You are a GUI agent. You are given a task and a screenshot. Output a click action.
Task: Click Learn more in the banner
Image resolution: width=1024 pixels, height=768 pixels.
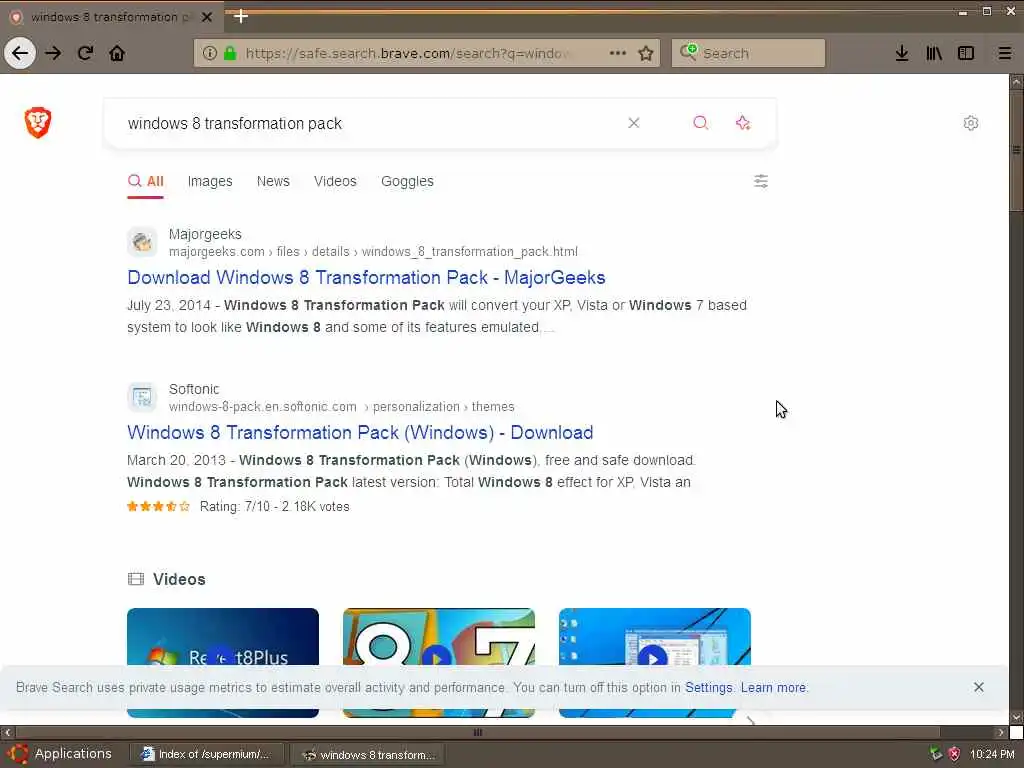773,688
